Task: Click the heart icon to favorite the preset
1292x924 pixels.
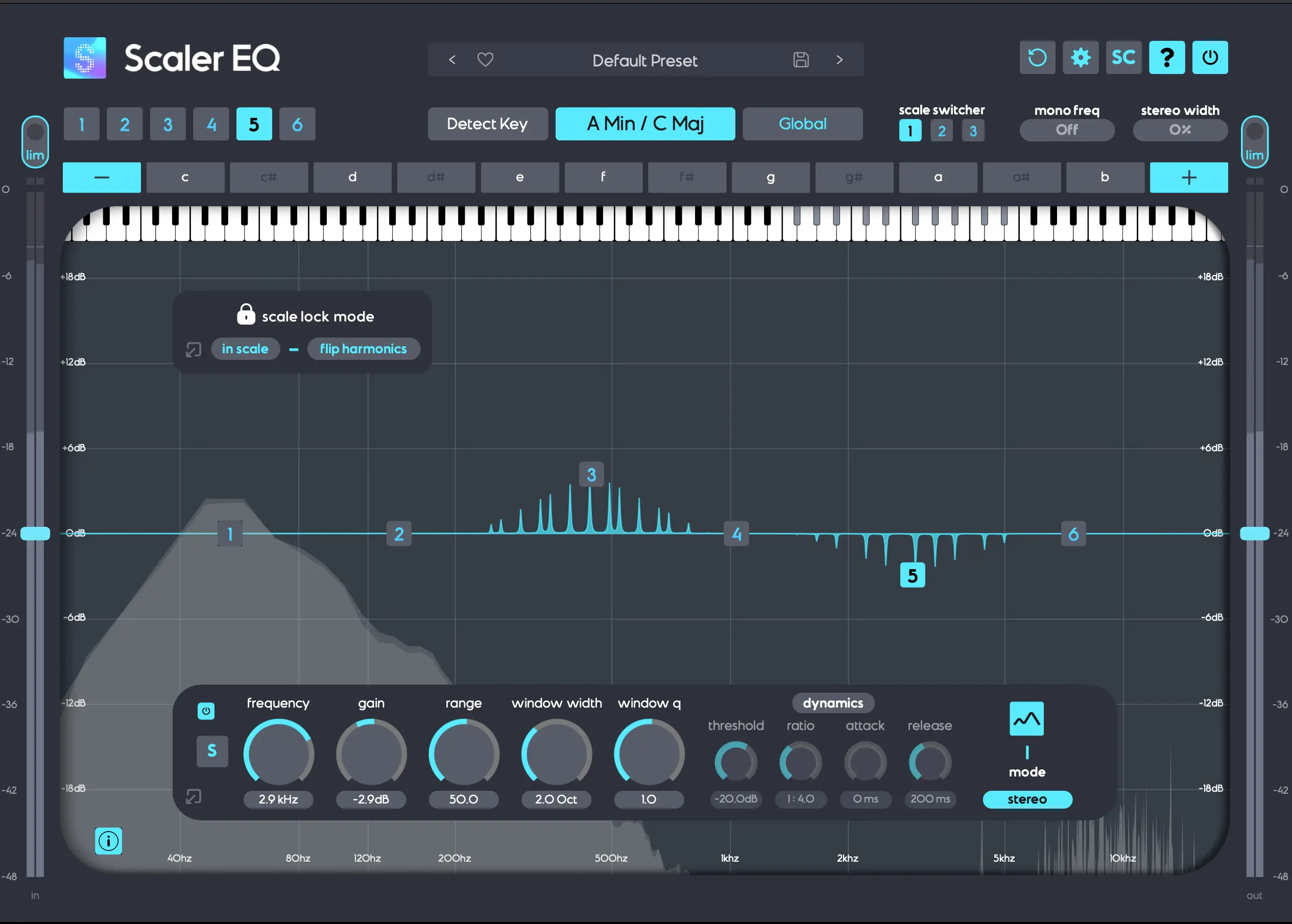Action: 485,60
